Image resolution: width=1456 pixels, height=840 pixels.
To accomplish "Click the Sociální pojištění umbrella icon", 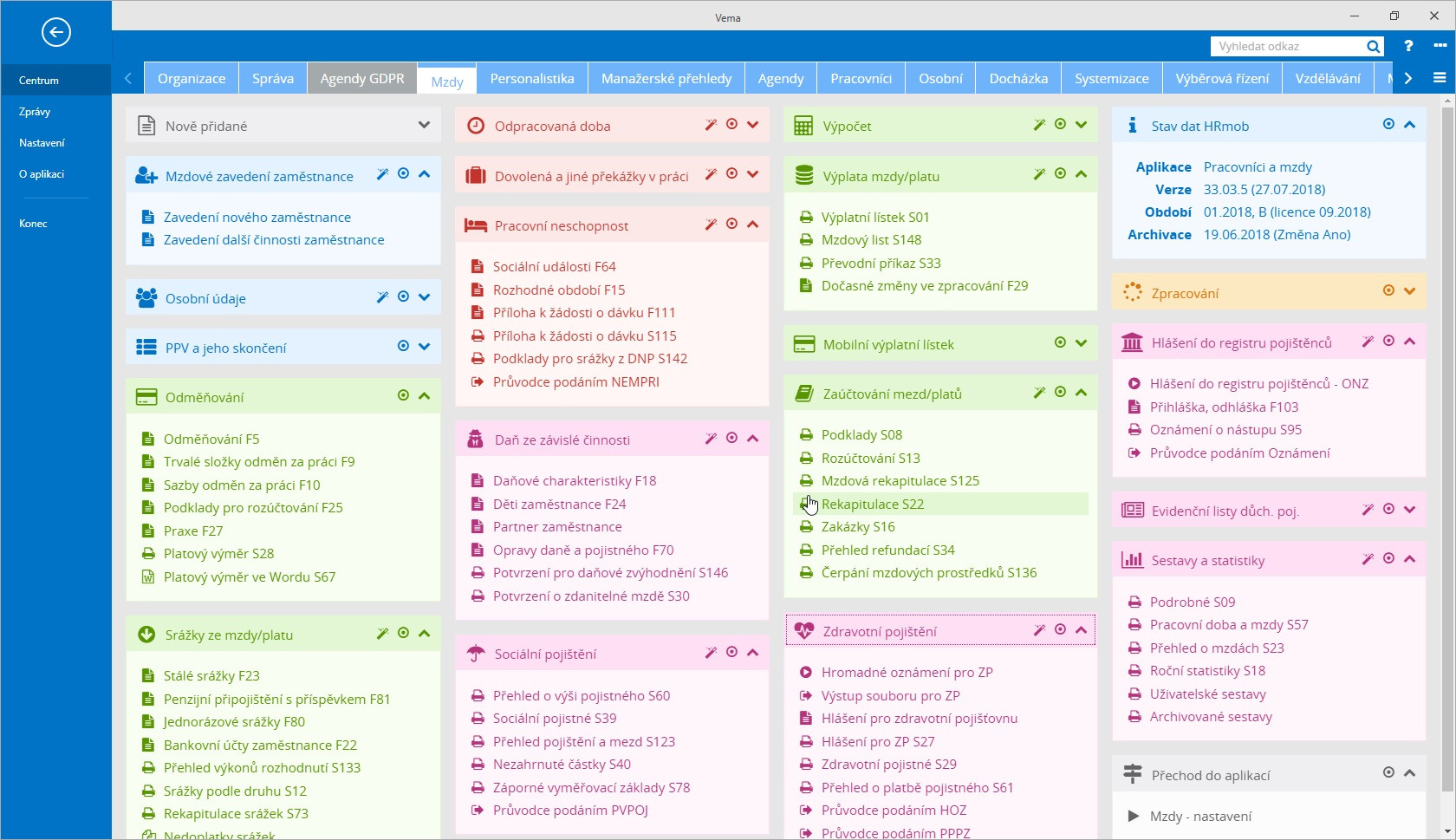I will (475, 654).
